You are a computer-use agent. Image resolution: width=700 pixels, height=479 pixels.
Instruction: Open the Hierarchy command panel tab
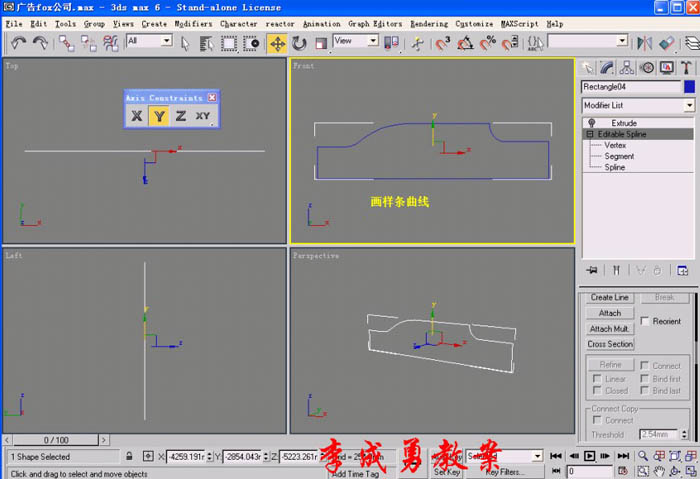[x=627, y=68]
